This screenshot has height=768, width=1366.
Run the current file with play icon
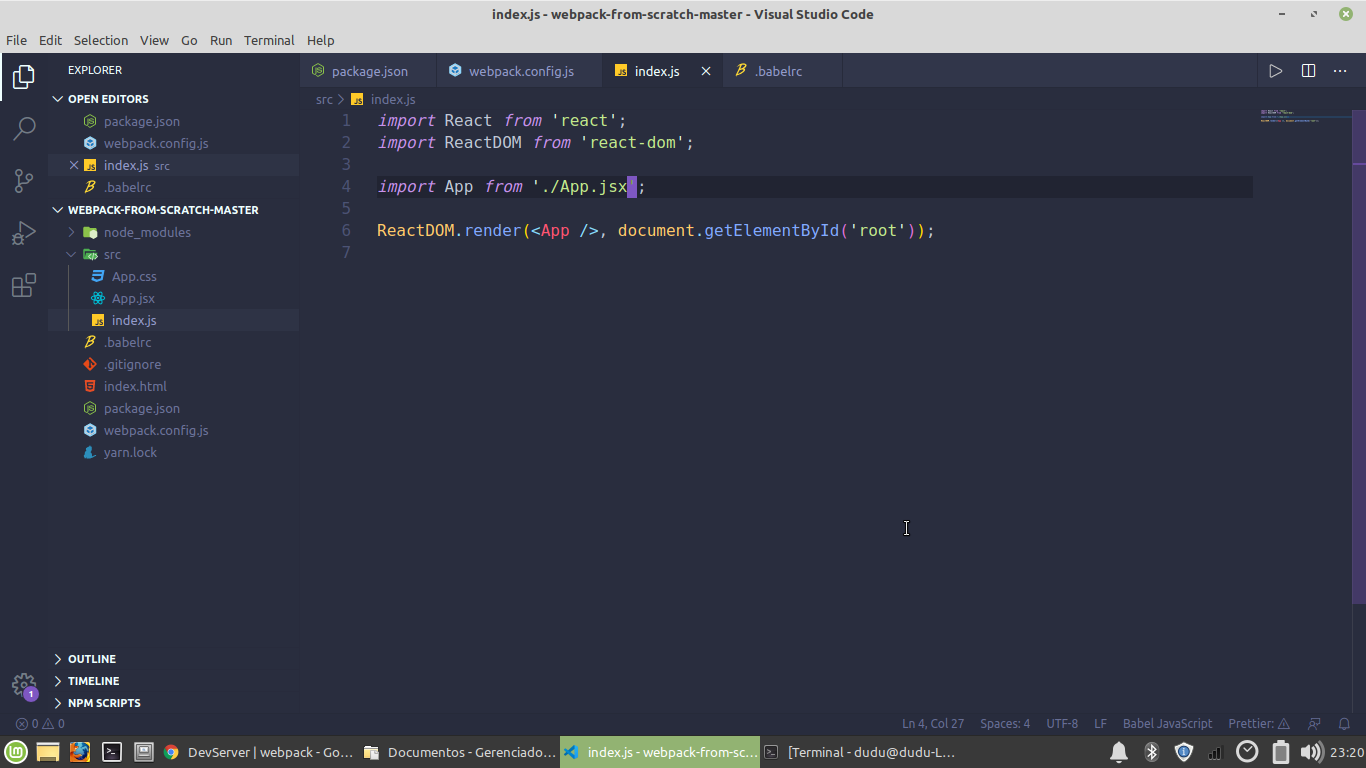pos(1275,71)
